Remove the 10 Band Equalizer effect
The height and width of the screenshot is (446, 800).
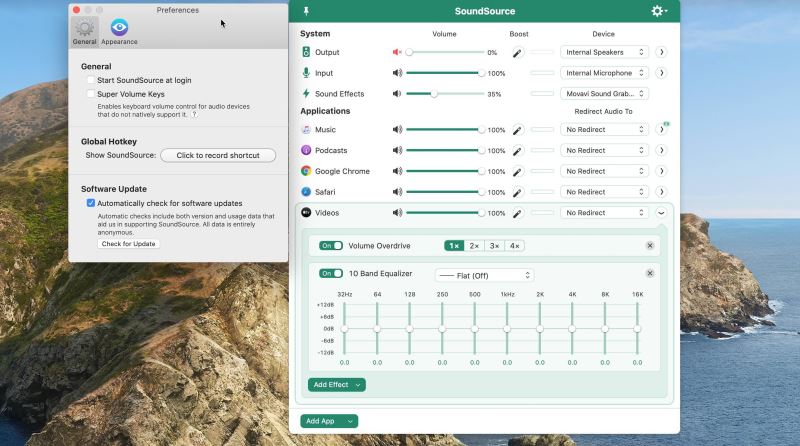point(650,273)
